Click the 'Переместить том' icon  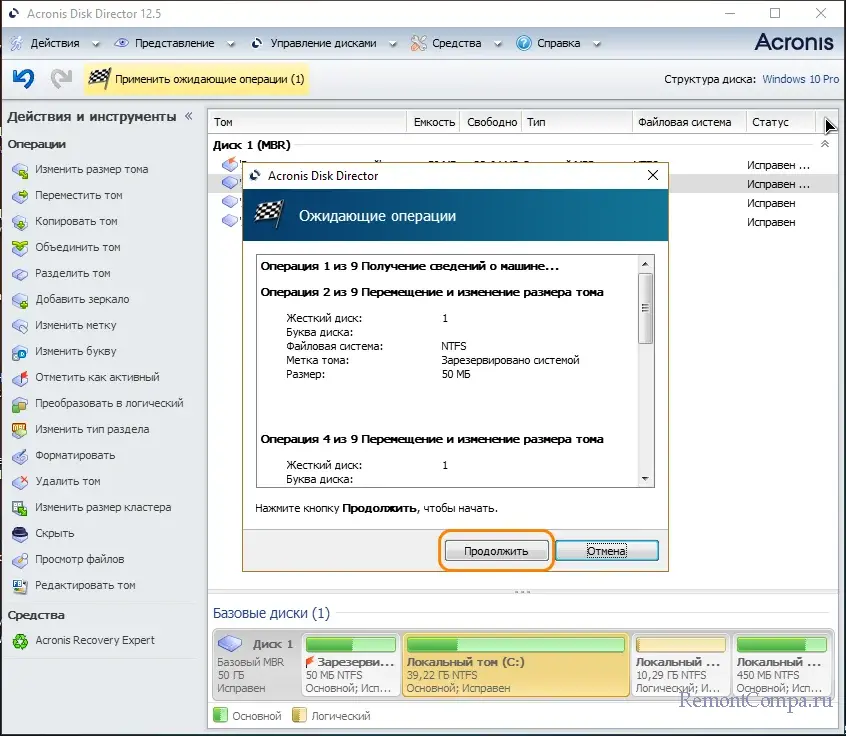coord(20,196)
